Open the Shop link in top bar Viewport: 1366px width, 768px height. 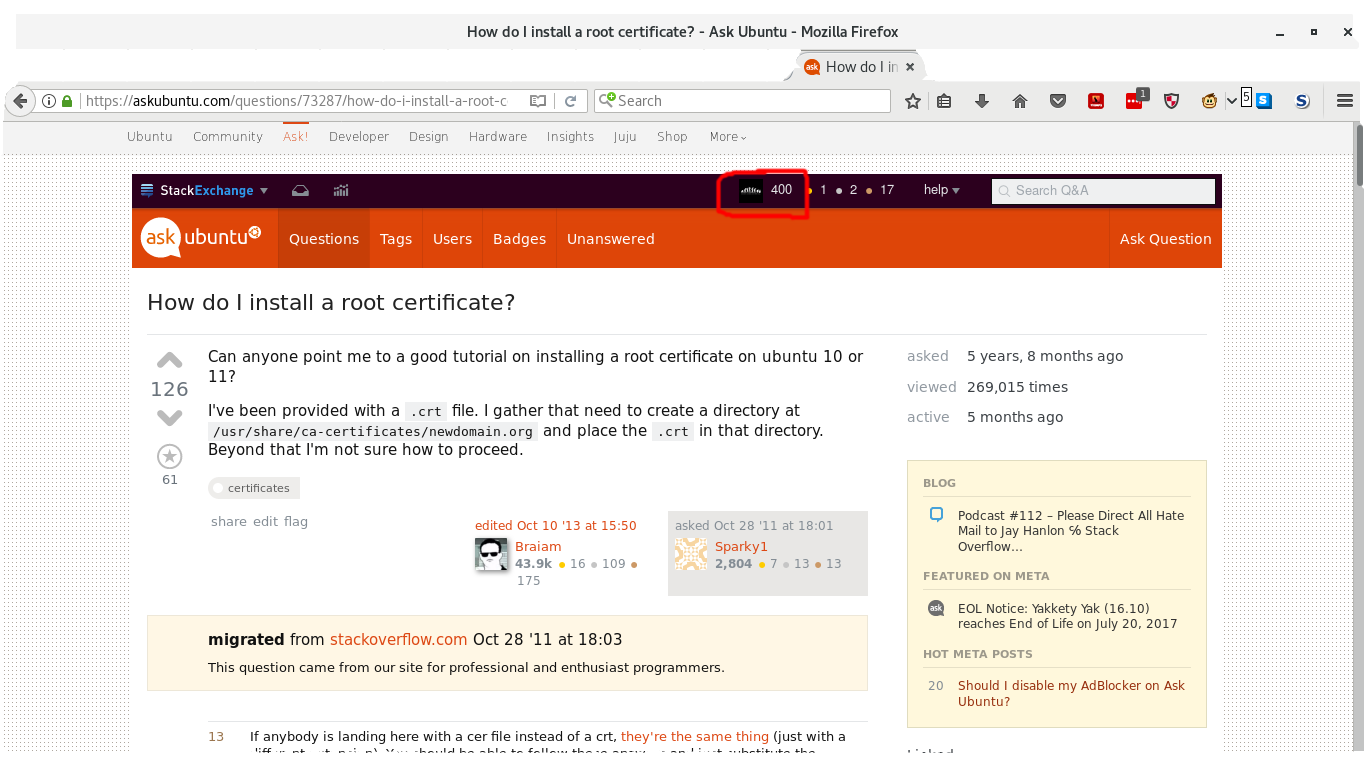point(672,137)
